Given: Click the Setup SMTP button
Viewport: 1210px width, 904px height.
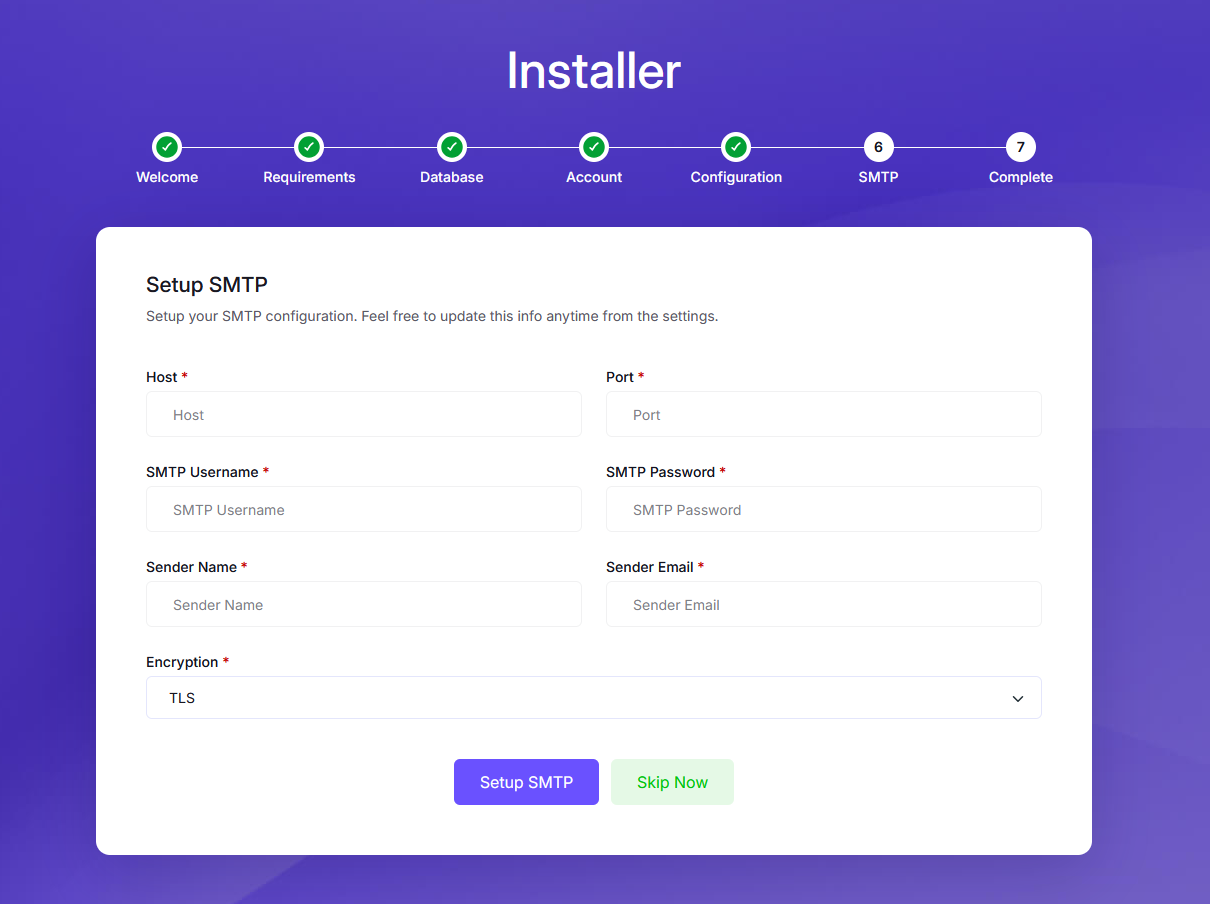Looking at the screenshot, I should point(526,782).
